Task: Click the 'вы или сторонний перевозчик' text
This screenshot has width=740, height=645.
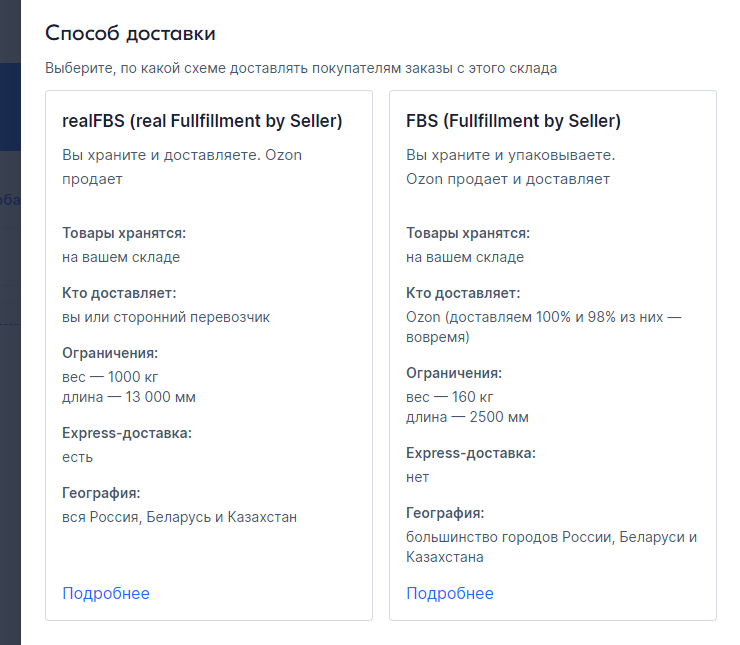Action: [x=166, y=317]
